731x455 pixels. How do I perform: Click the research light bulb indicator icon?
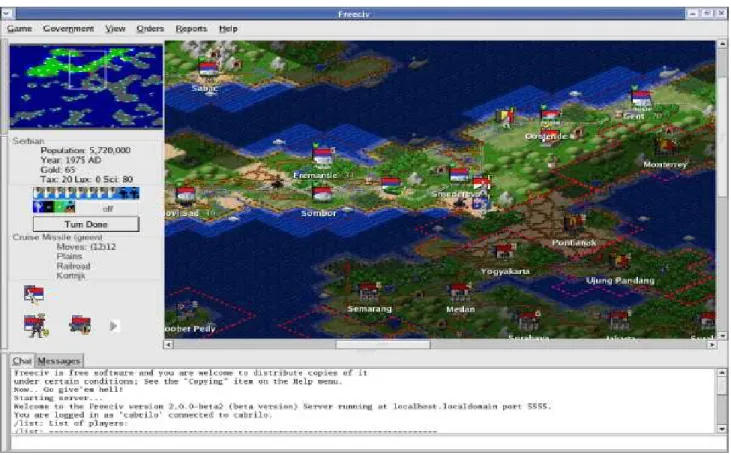tap(38, 207)
